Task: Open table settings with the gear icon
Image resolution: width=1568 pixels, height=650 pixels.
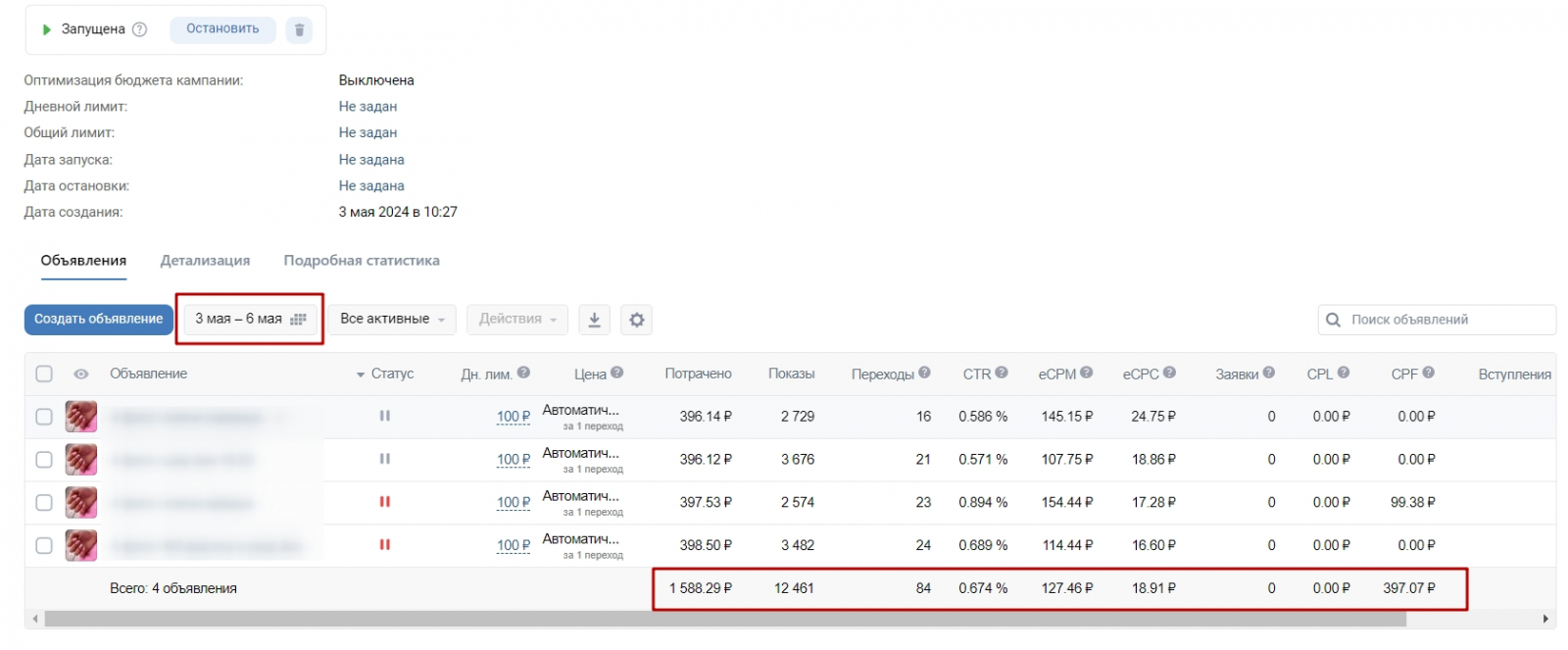Action: [x=637, y=320]
